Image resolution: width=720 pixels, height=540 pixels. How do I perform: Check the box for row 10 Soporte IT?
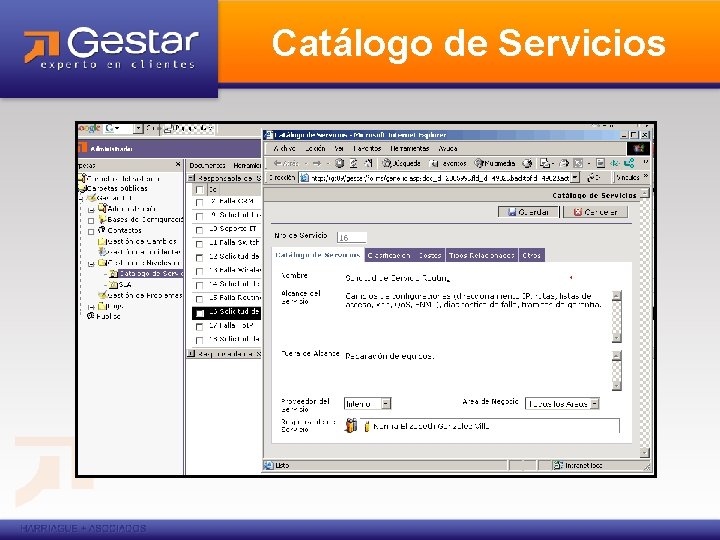click(199, 230)
